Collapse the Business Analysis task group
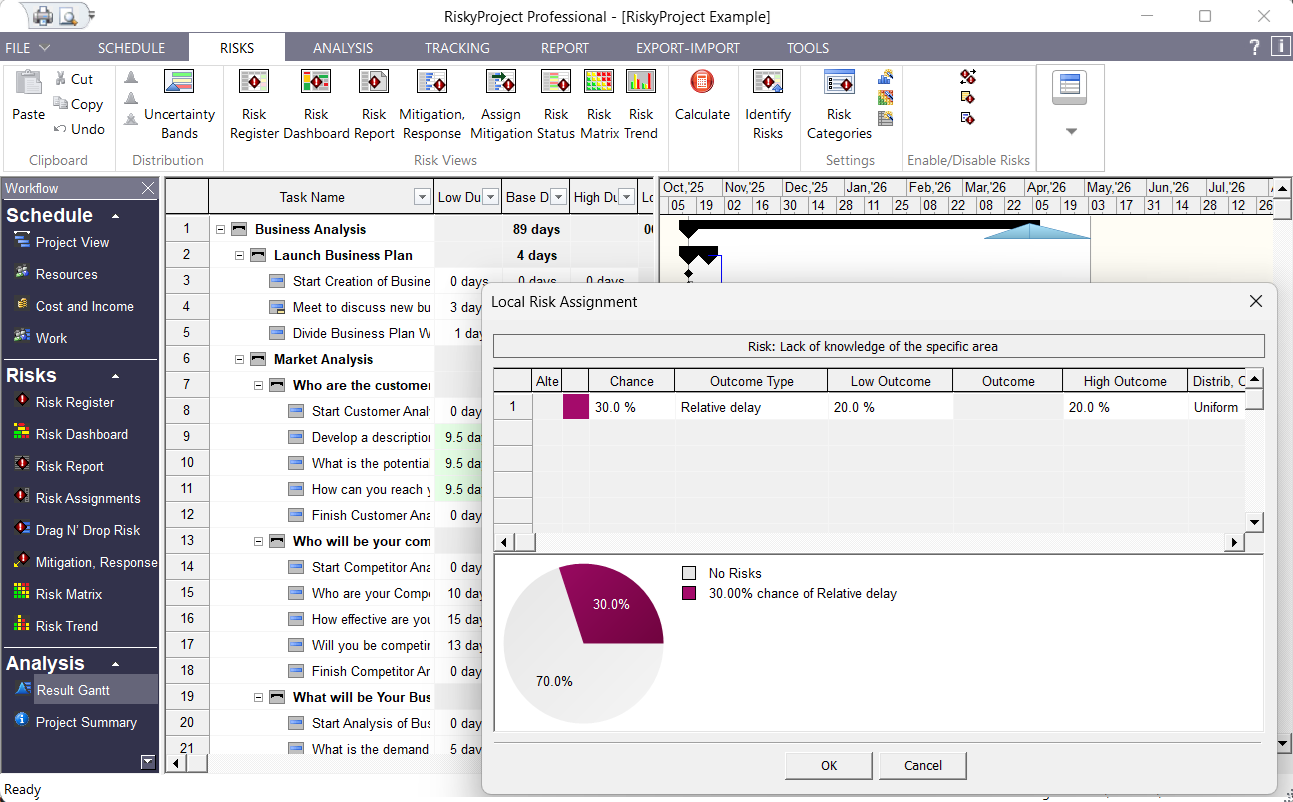This screenshot has height=802, width=1293. [220, 229]
